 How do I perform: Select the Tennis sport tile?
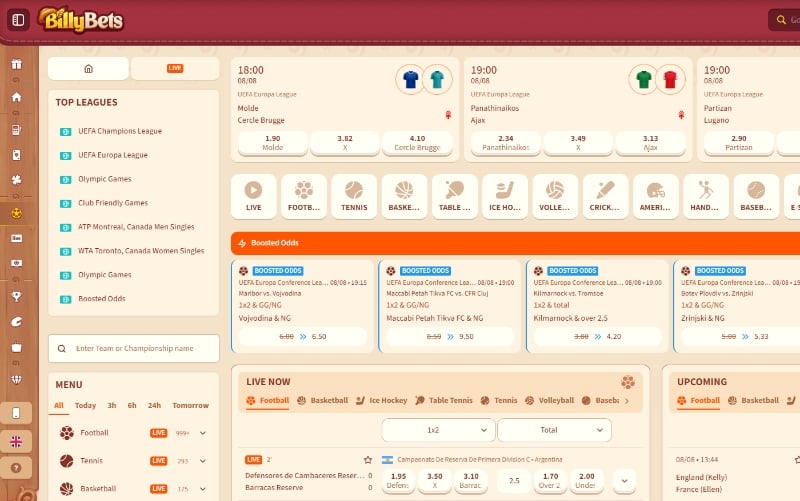[354, 196]
